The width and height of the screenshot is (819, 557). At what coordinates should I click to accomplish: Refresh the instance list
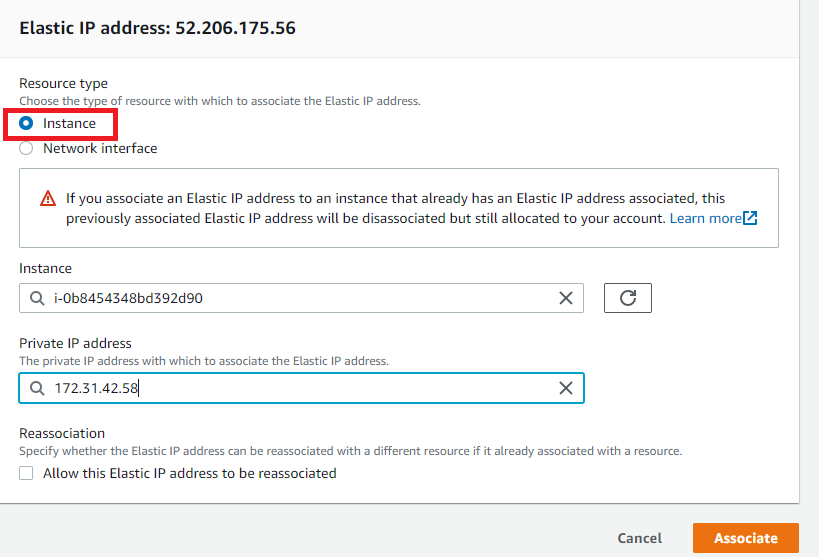point(628,298)
